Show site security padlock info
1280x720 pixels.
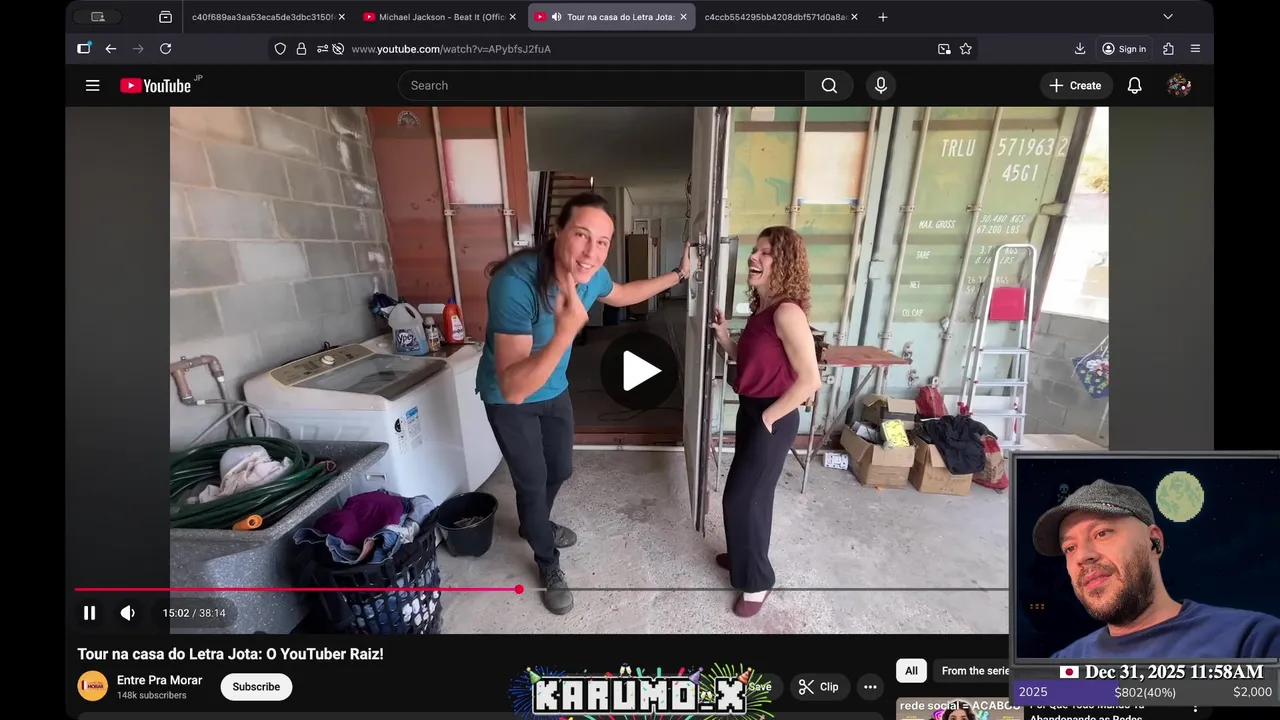(x=301, y=49)
